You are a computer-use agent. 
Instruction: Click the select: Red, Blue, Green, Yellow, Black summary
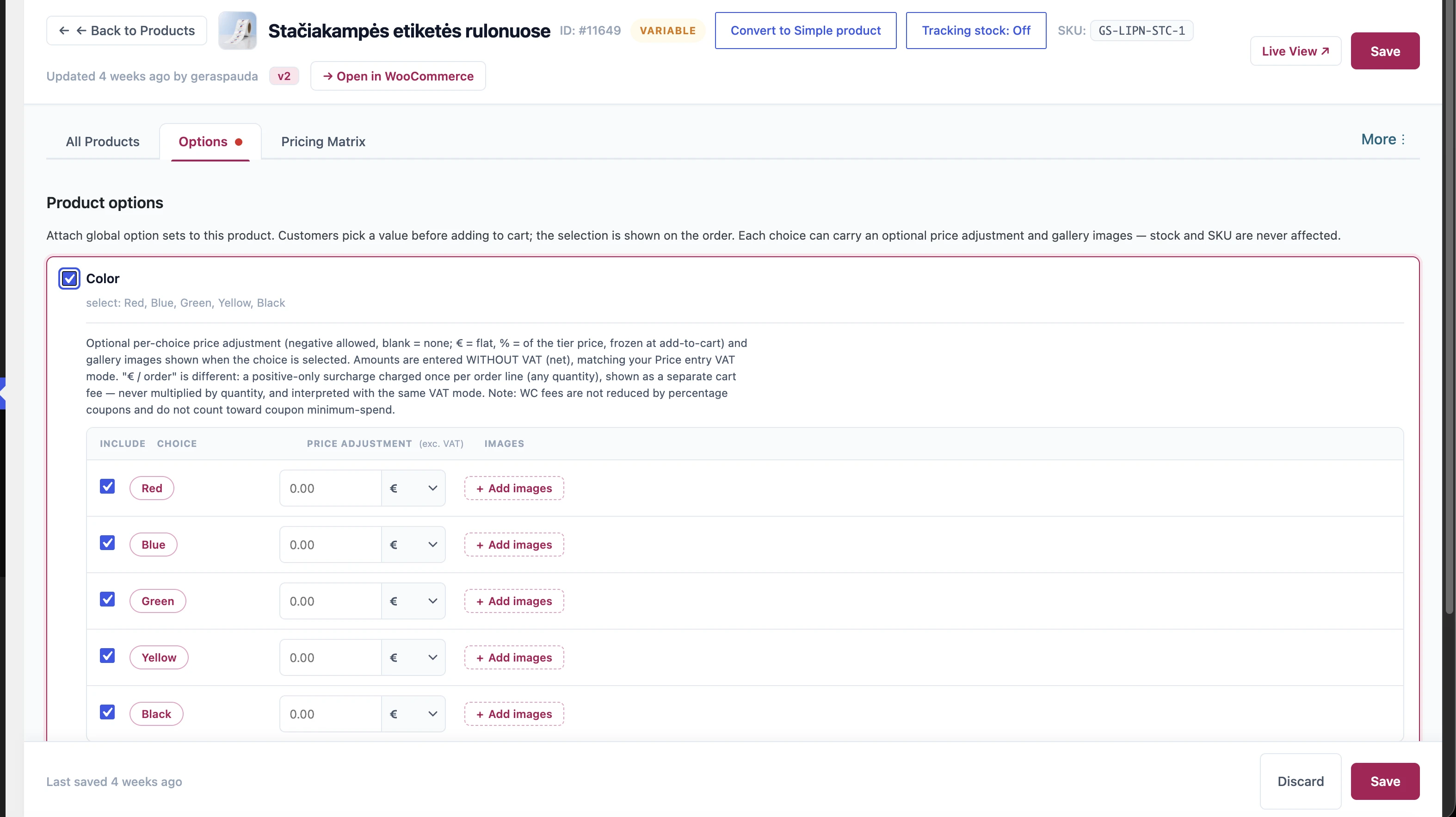(x=185, y=303)
